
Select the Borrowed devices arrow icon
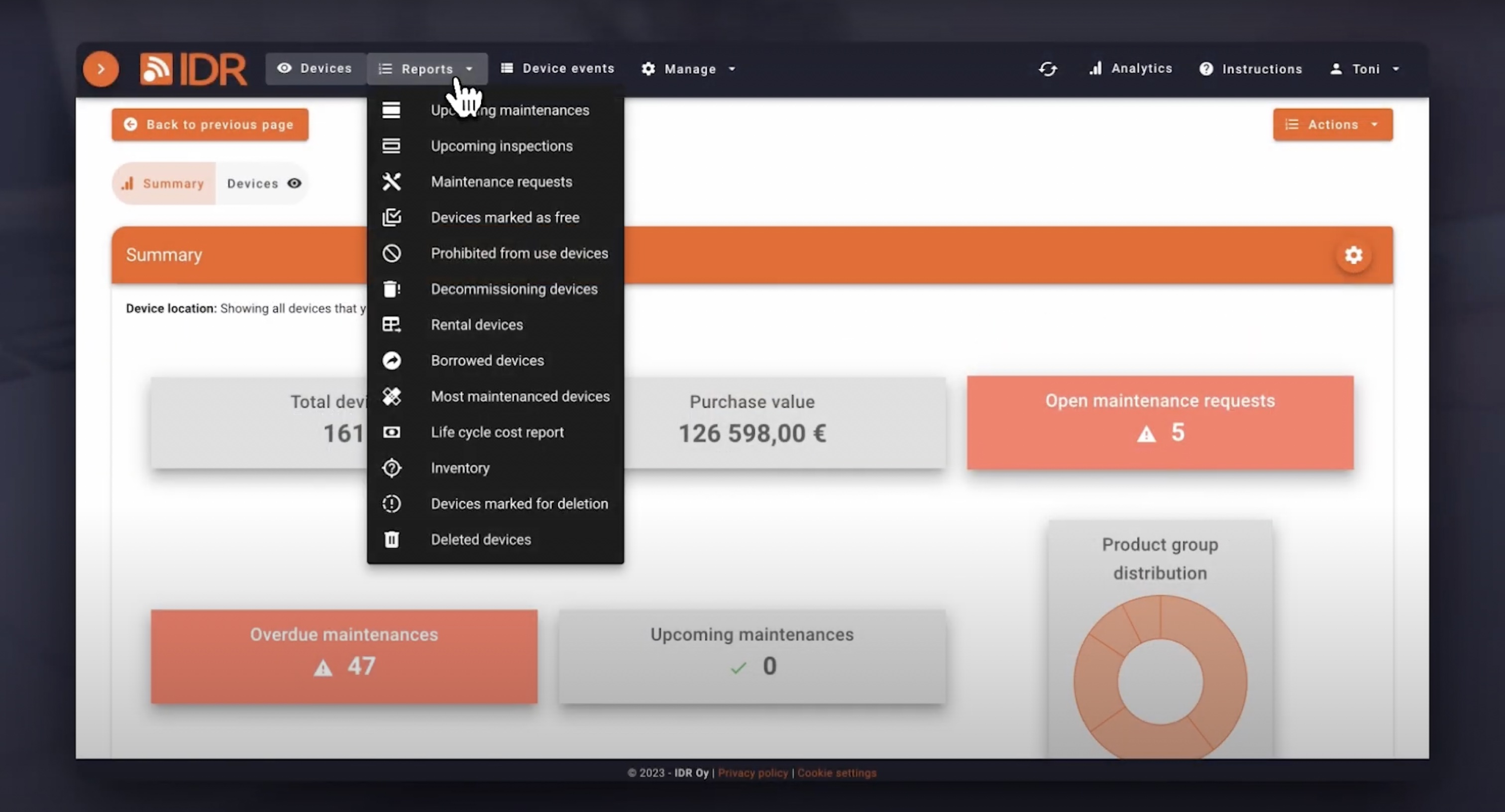[x=392, y=360]
